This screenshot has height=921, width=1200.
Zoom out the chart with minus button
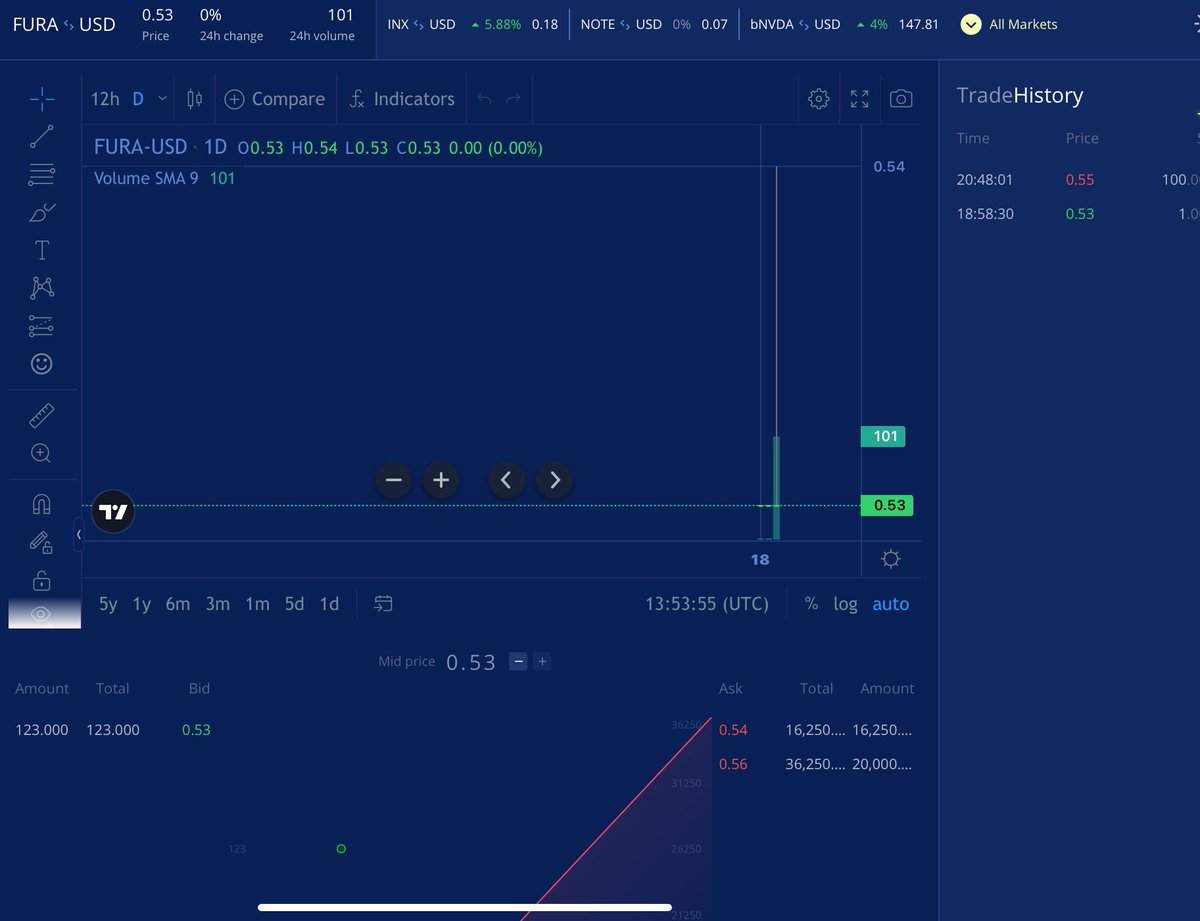(393, 480)
